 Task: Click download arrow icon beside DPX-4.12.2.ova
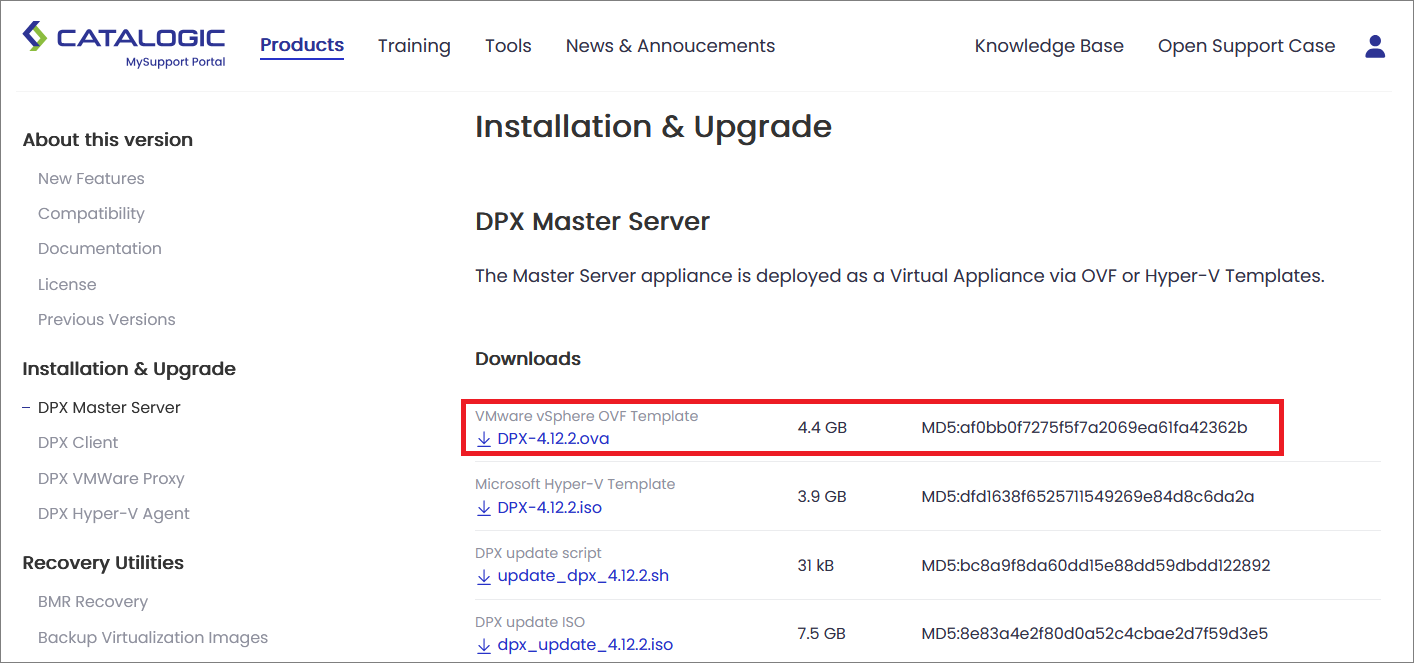484,439
